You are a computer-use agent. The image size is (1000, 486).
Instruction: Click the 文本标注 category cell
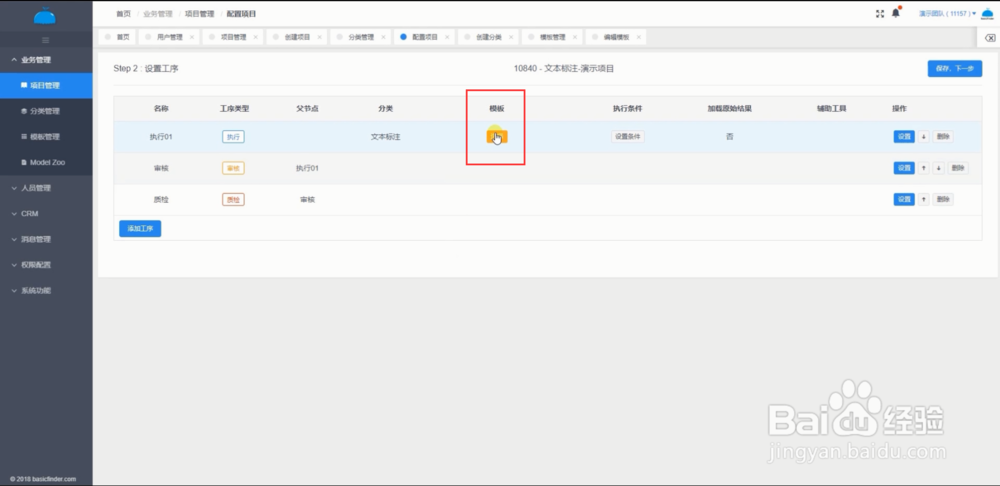385,136
